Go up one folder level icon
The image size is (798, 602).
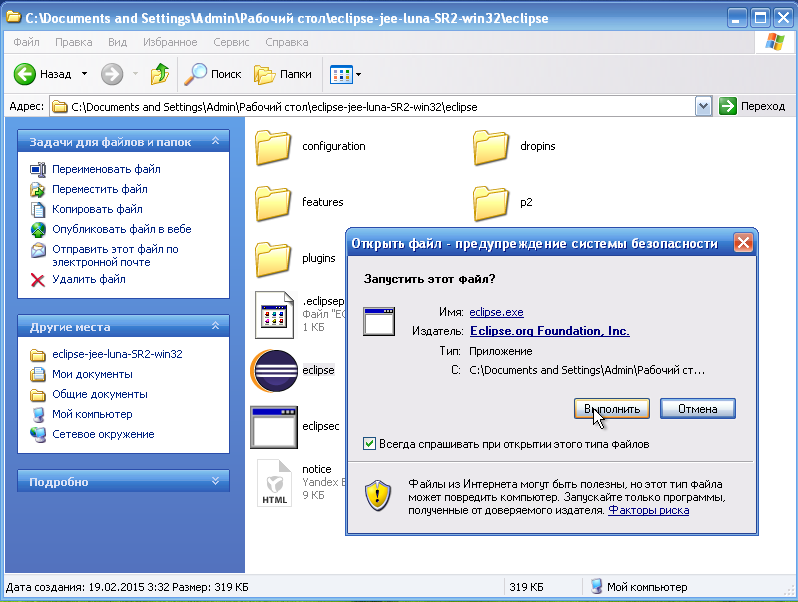pyautogui.click(x=159, y=74)
